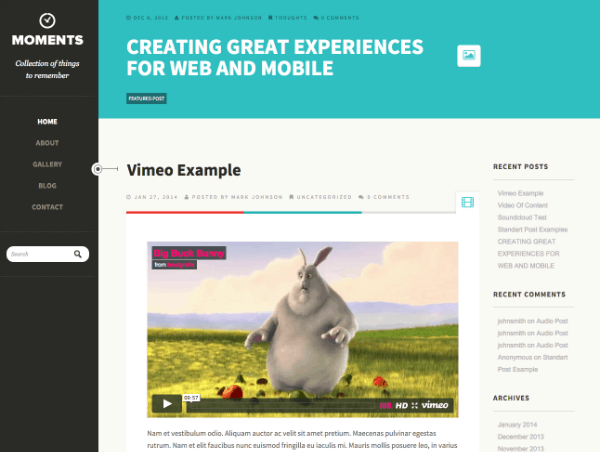Click the Featured Post tag button

(x=146, y=98)
